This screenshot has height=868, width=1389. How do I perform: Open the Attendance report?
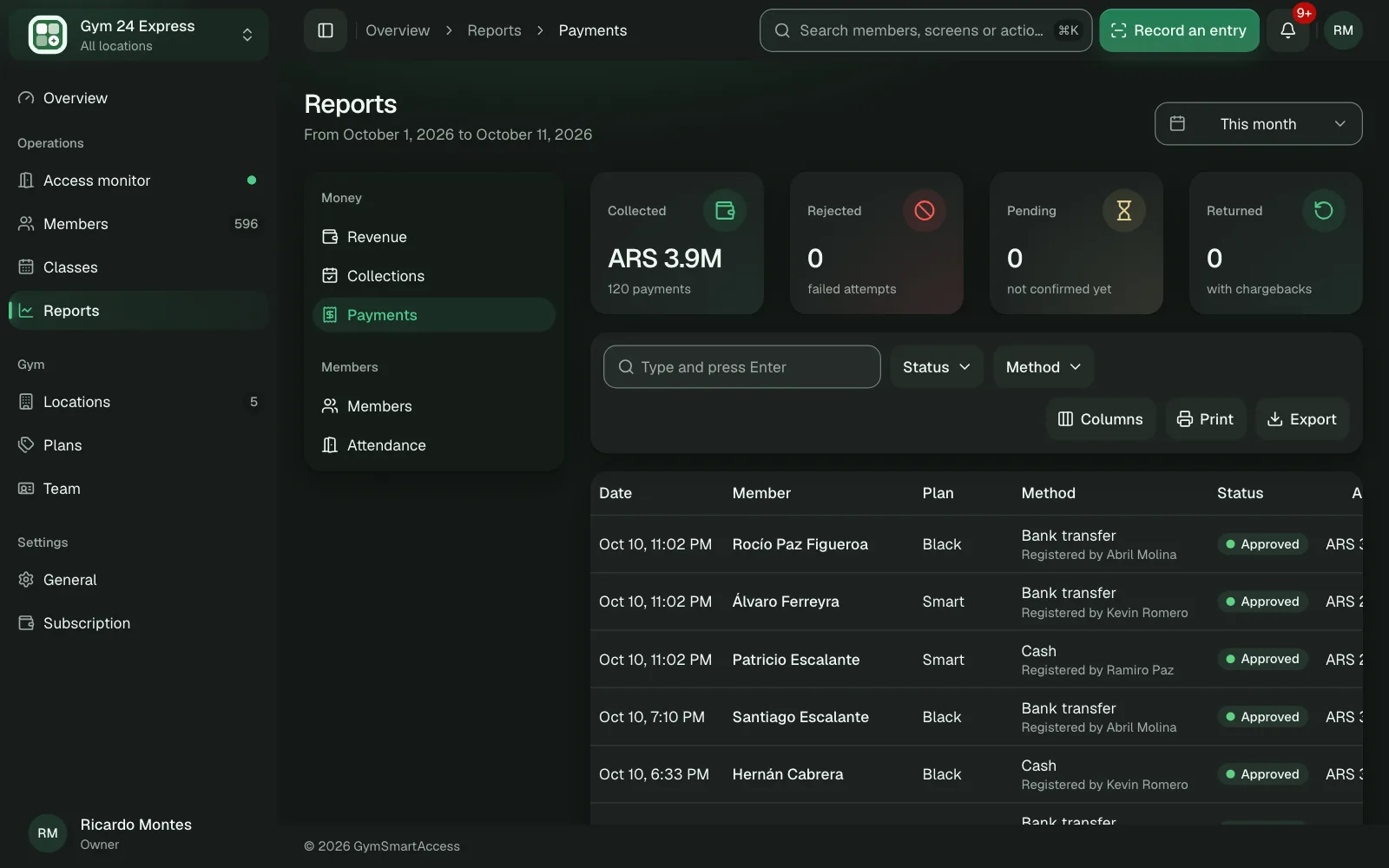434,445
